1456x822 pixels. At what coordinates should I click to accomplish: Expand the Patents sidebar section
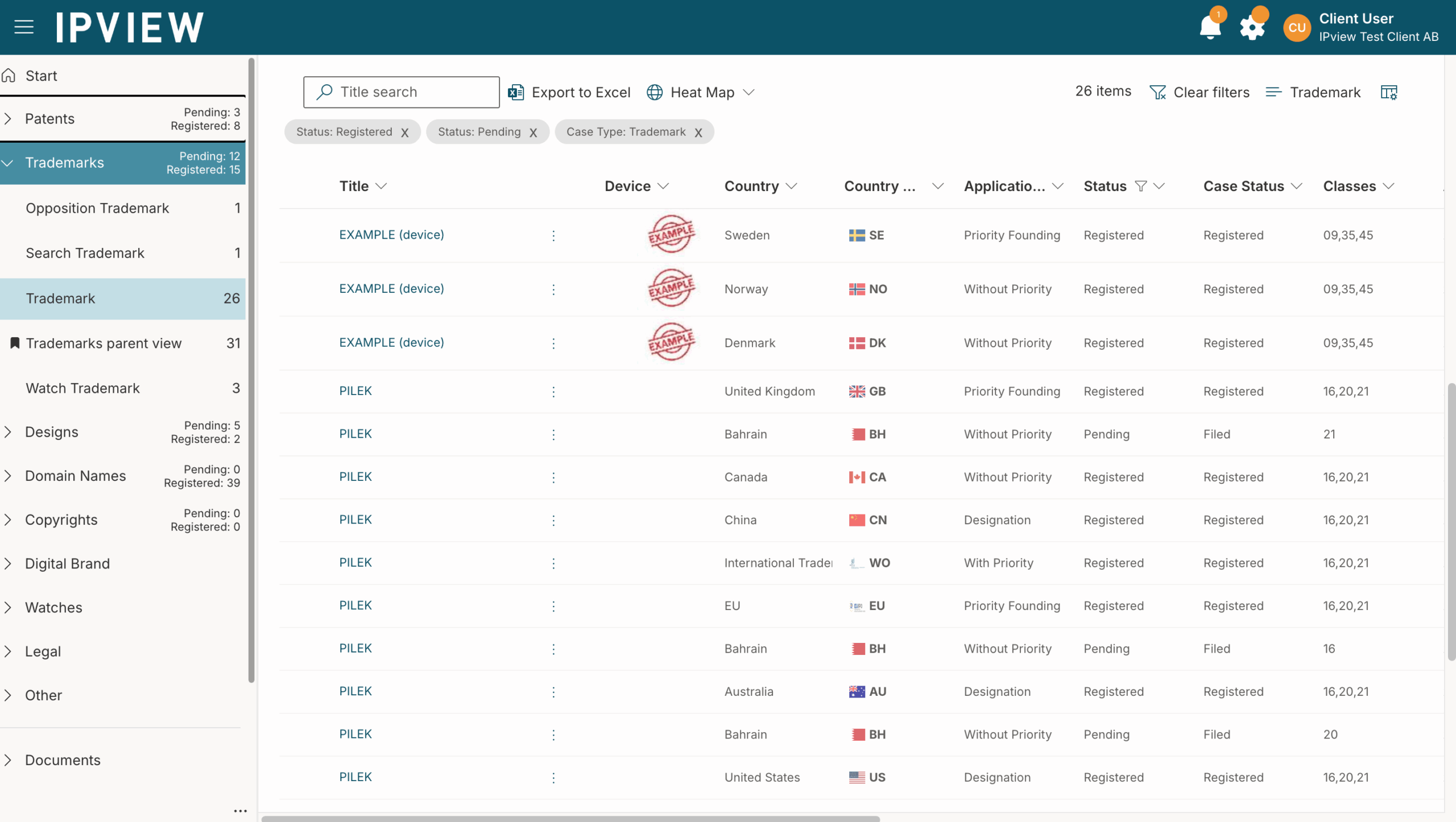[8, 119]
